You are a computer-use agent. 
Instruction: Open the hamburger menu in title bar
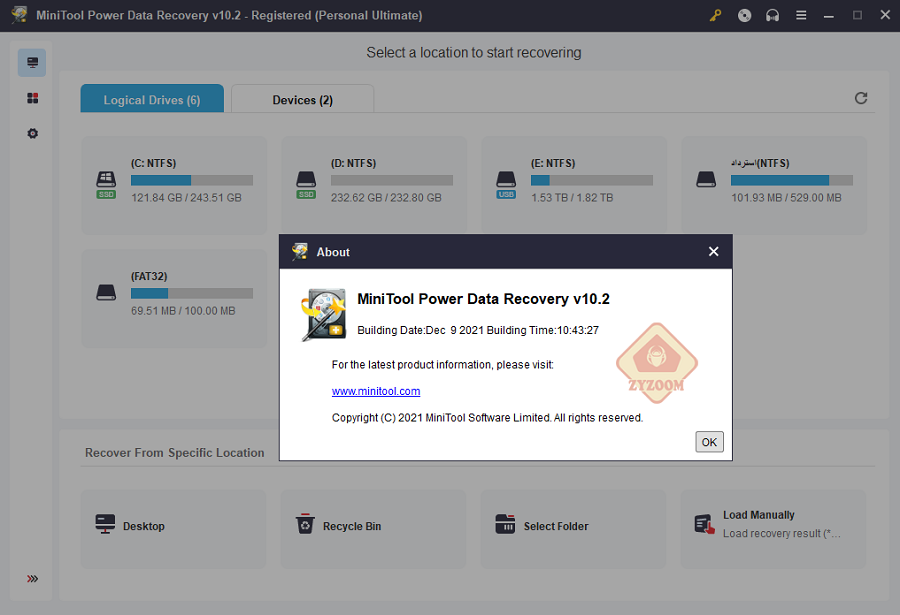coord(801,16)
